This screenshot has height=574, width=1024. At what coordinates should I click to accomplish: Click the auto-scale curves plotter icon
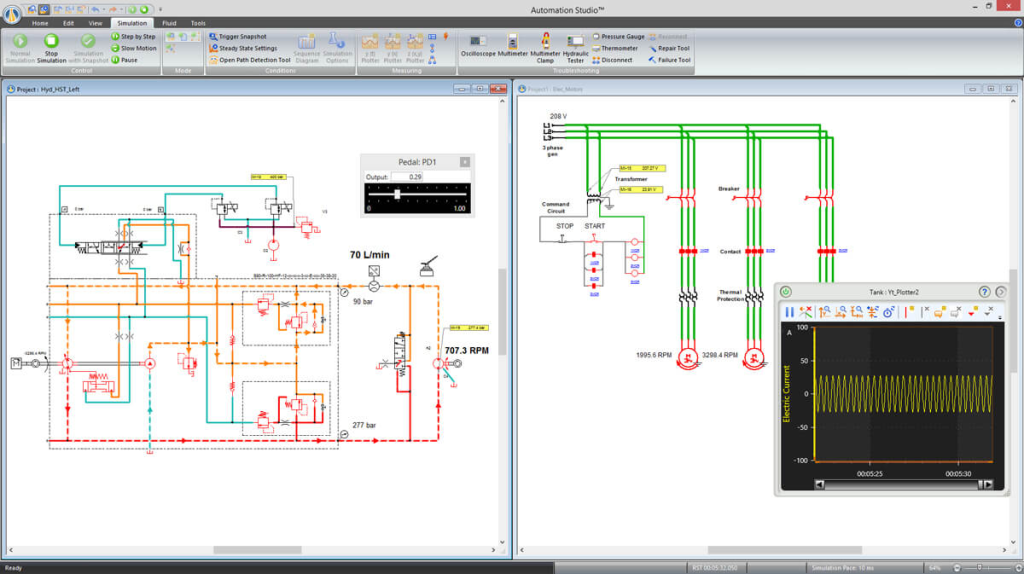pos(872,312)
